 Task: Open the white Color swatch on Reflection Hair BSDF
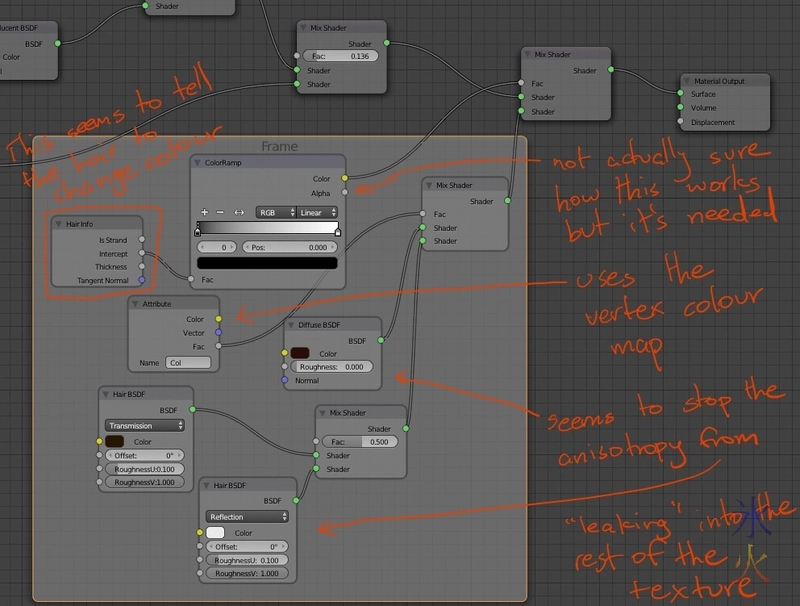(215, 533)
